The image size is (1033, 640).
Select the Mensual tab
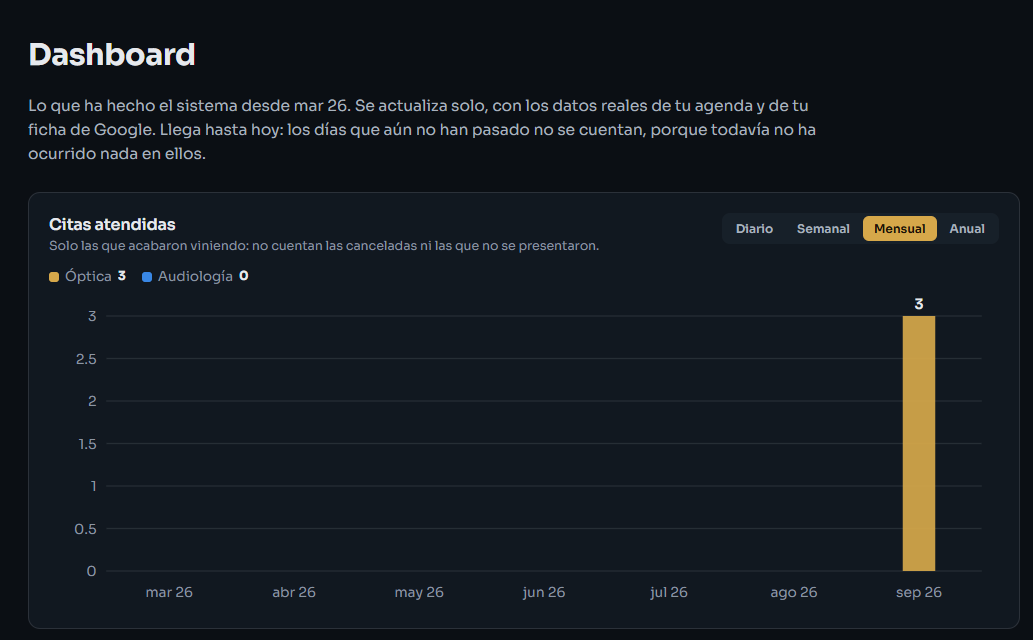click(x=899, y=229)
